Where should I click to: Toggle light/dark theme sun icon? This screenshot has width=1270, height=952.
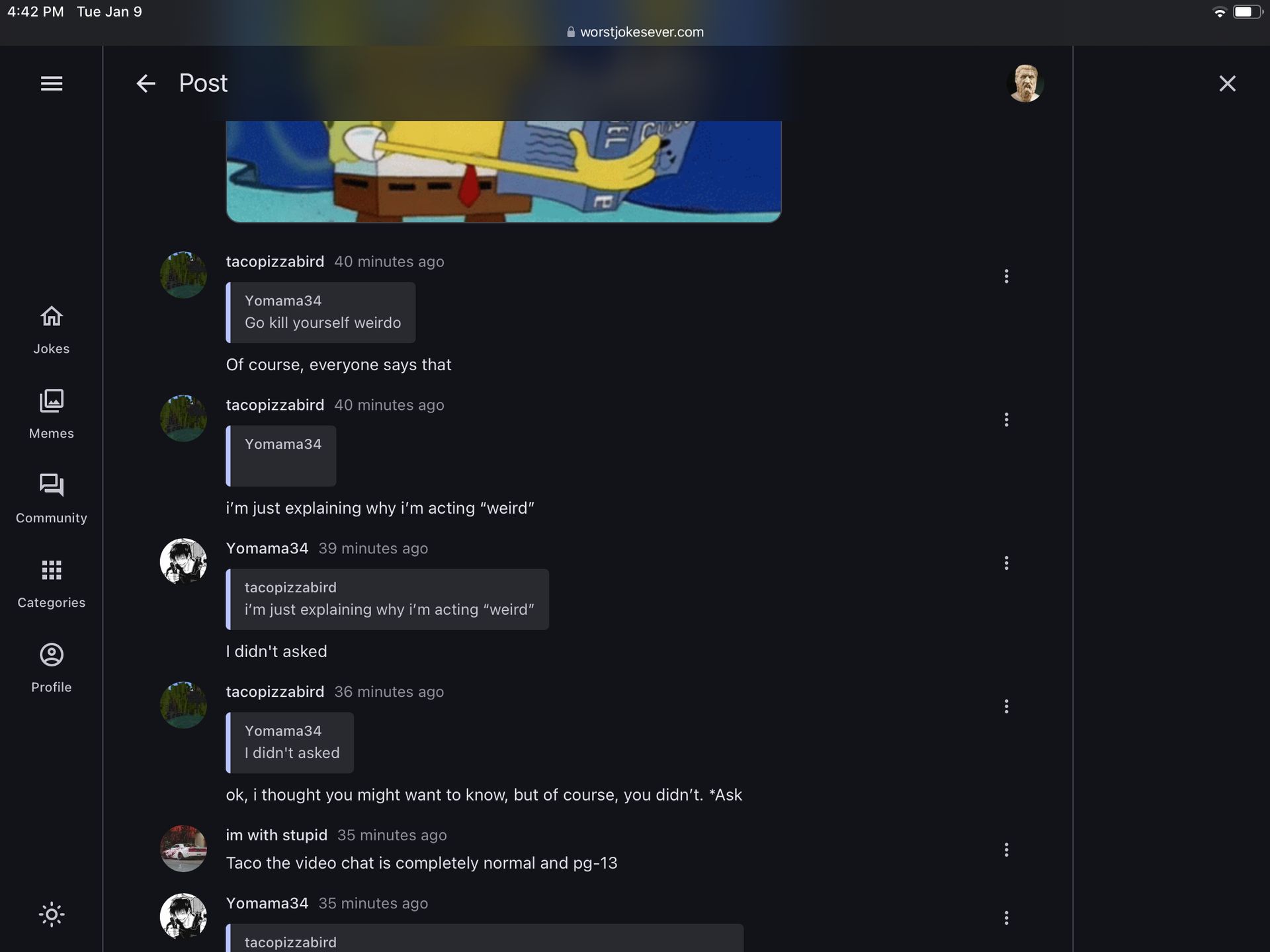(52, 914)
